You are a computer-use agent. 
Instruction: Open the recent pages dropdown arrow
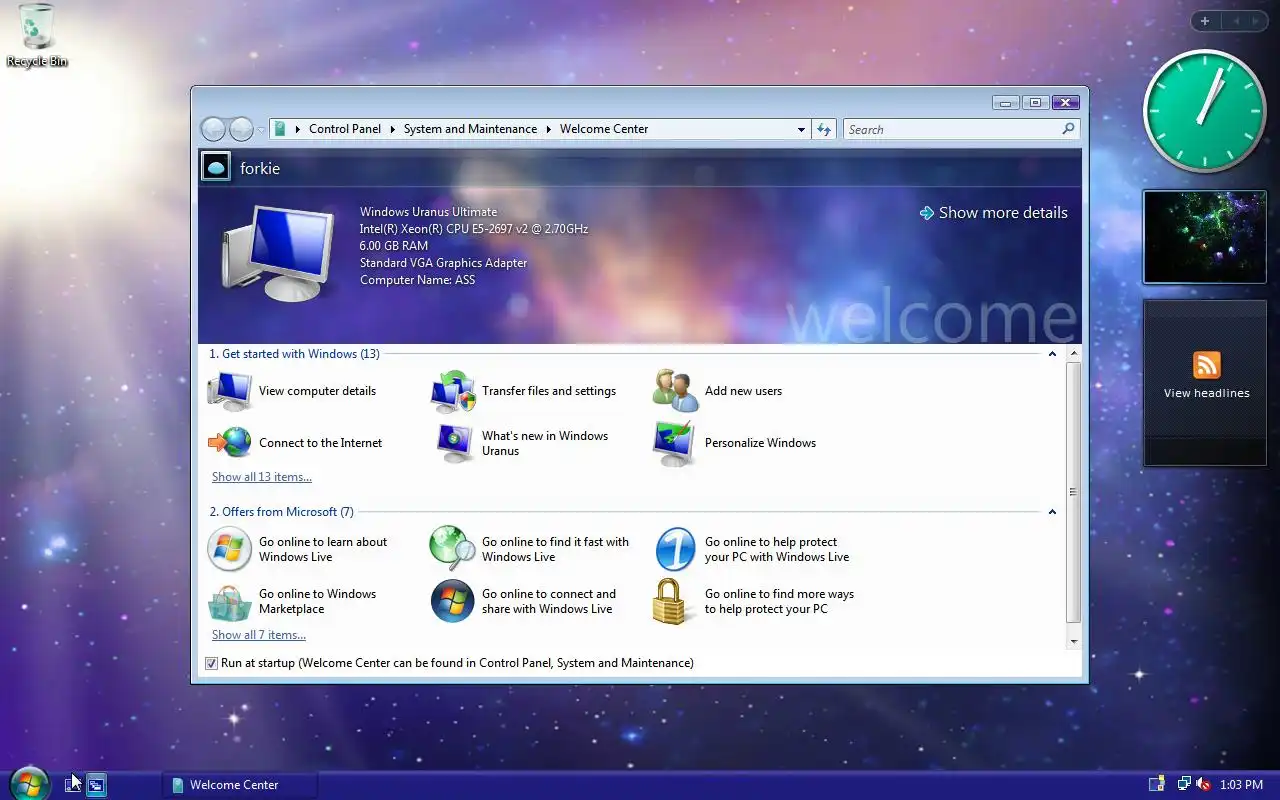(261, 130)
